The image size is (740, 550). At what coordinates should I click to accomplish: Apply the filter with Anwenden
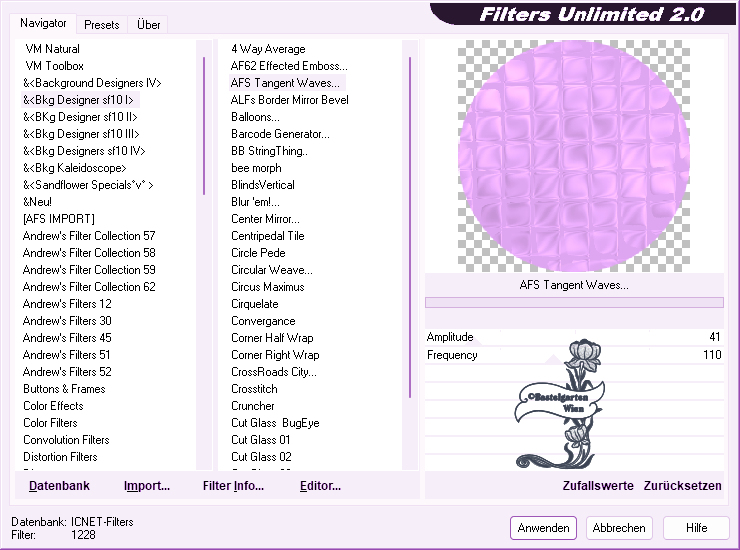543,527
